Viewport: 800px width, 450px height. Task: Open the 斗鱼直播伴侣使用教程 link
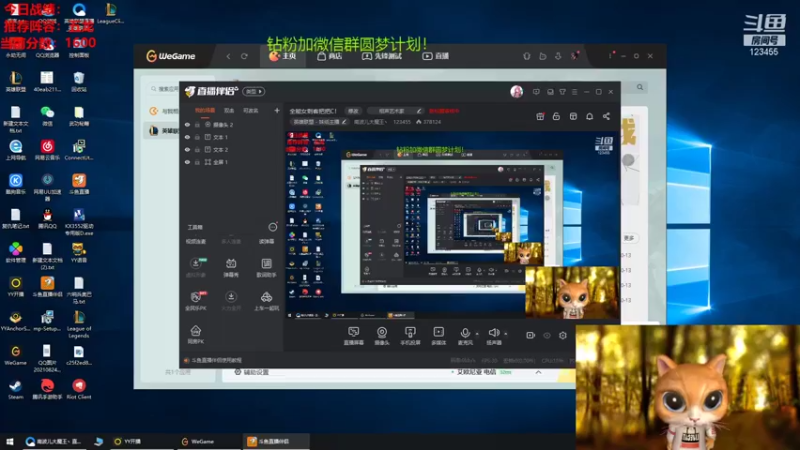click(x=216, y=360)
